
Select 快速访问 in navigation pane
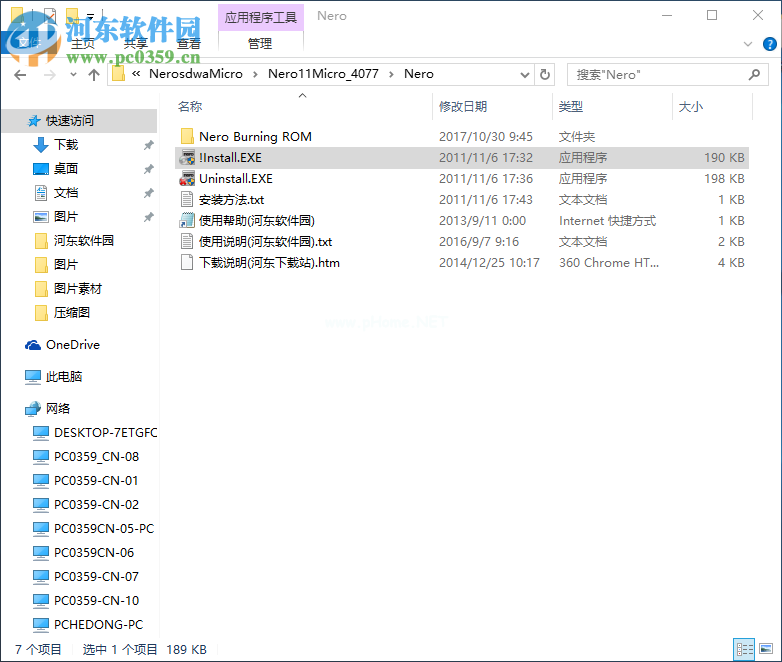80,121
